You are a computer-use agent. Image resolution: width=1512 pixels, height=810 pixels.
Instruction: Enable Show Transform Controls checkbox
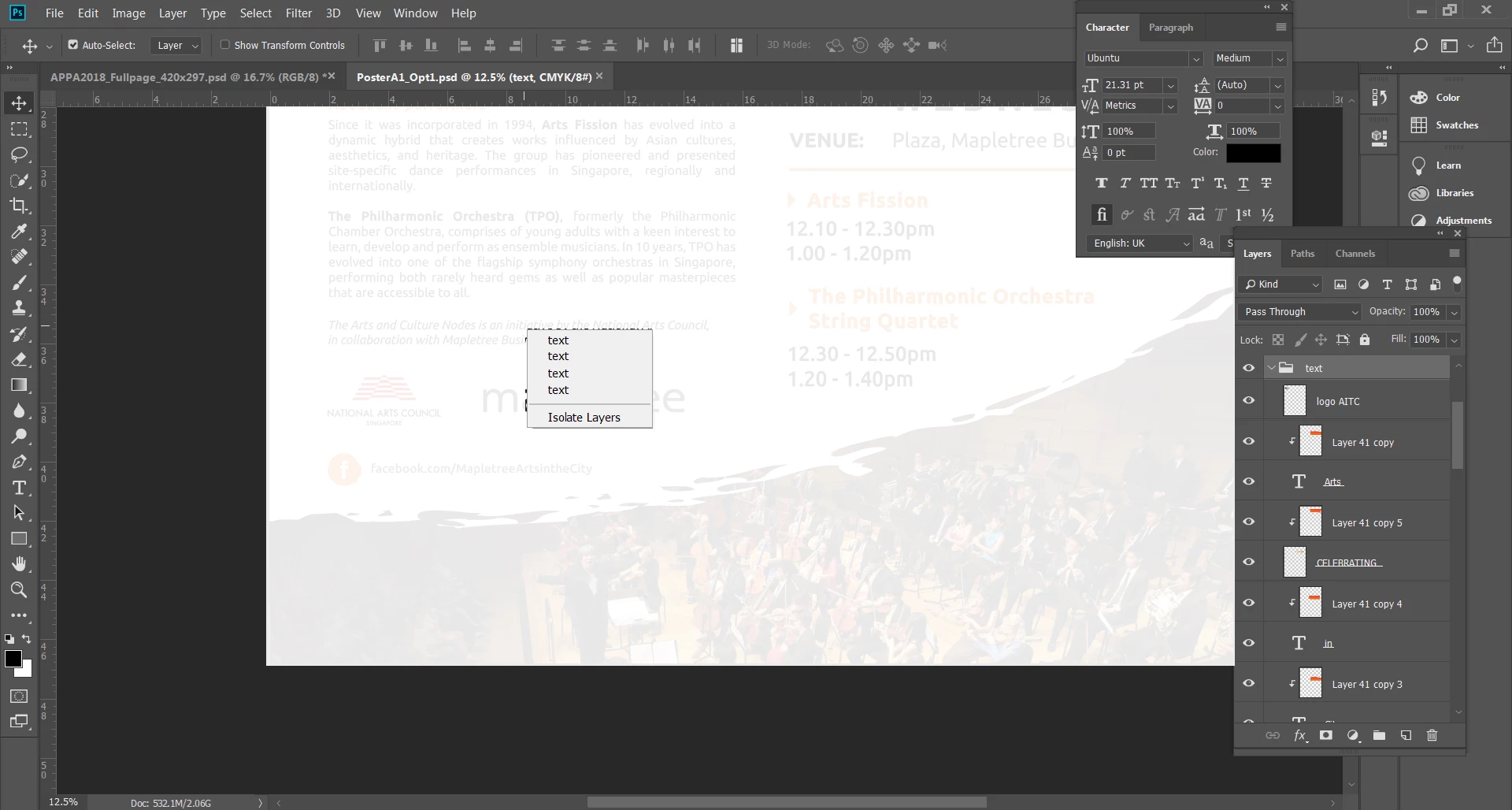tap(225, 45)
